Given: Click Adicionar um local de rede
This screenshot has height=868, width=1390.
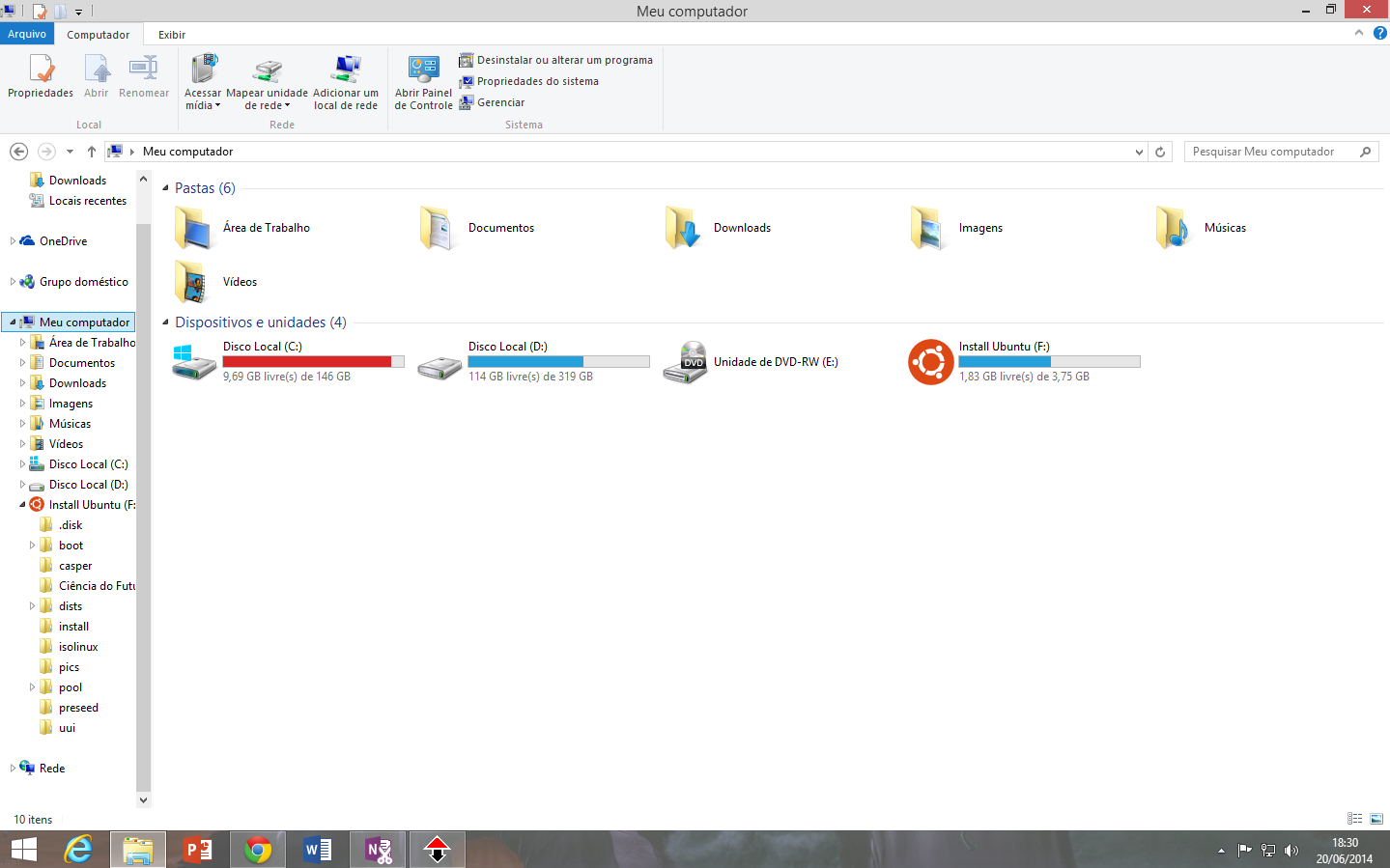Looking at the screenshot, I should (345, 82).
